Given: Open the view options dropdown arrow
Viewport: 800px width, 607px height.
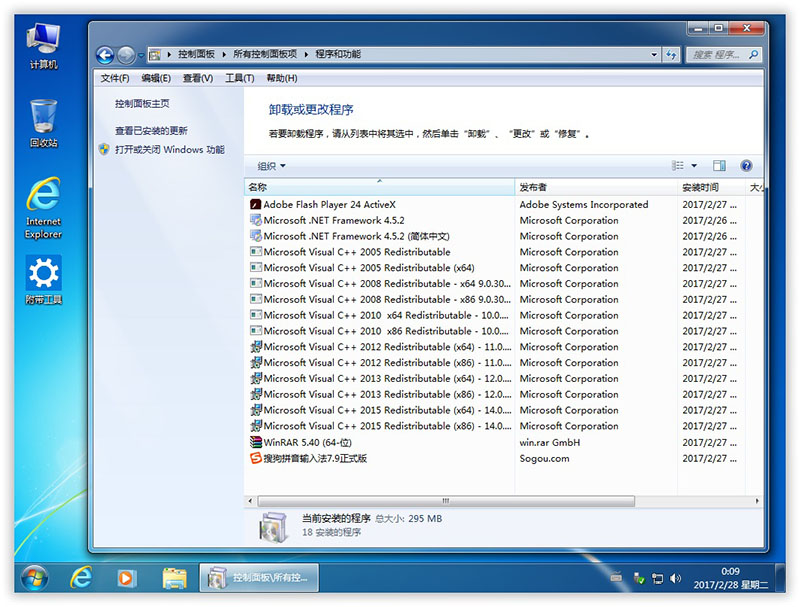Looking at the screenshot, I should pyautogui.click(x=694, y=166).
